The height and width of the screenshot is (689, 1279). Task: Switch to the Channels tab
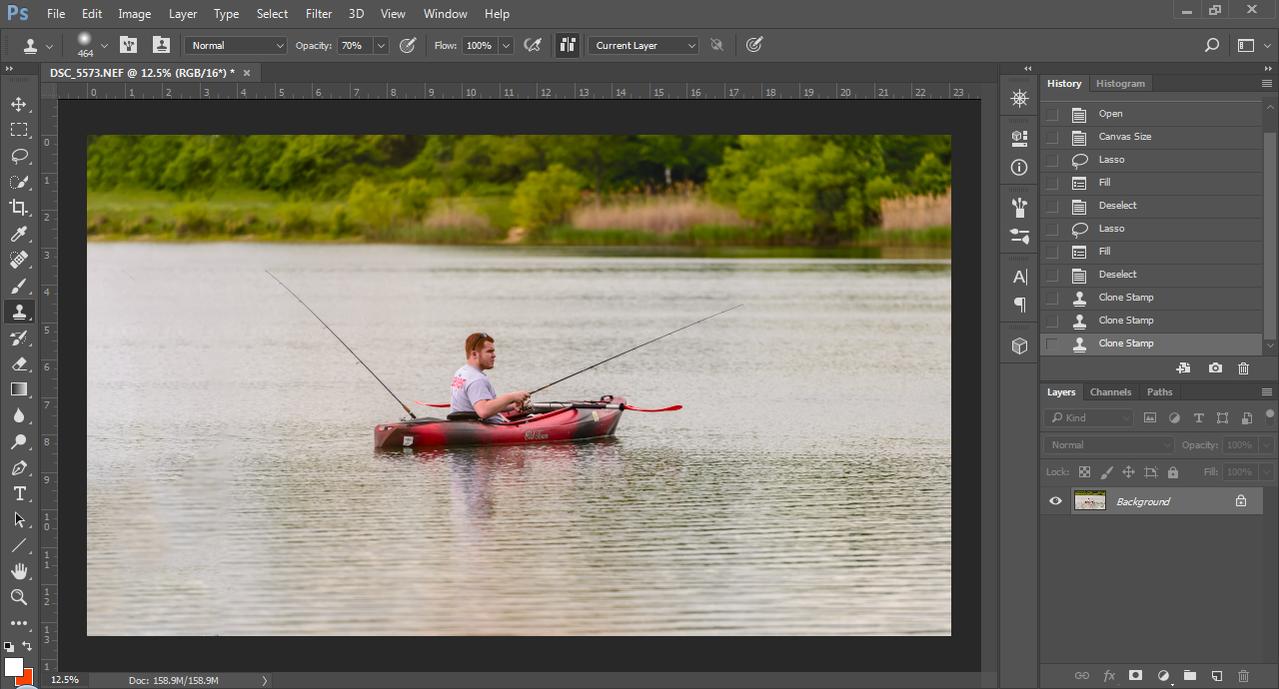point(1110,392)
